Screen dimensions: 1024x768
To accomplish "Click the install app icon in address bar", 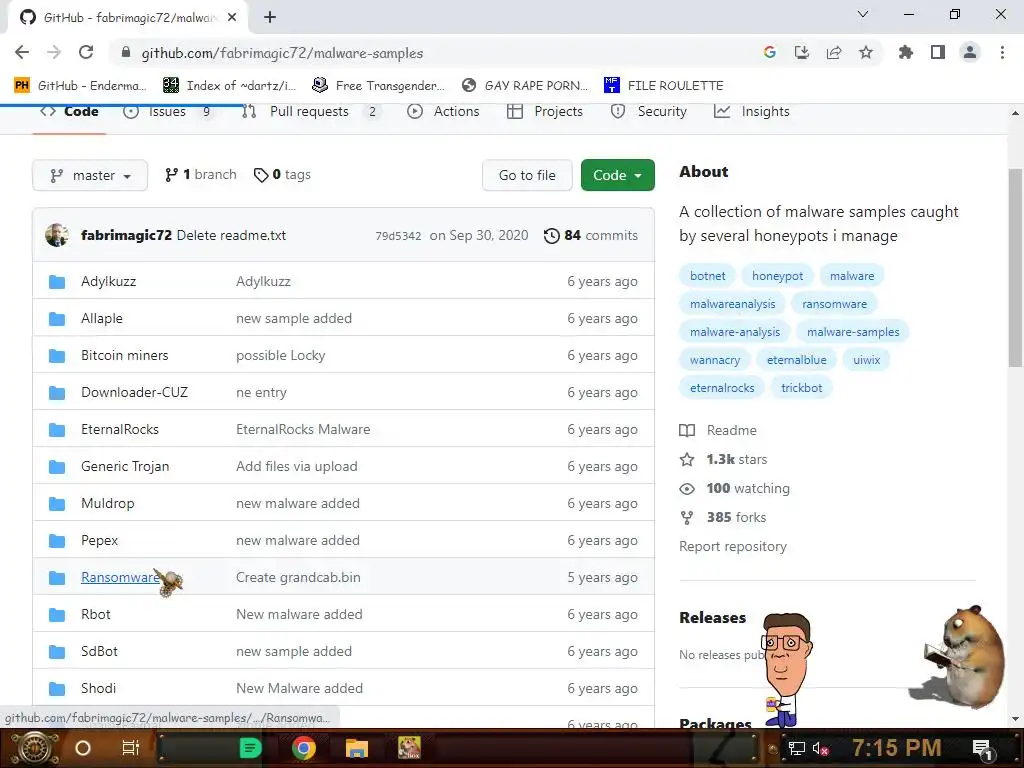I will (x=802, y=52).
